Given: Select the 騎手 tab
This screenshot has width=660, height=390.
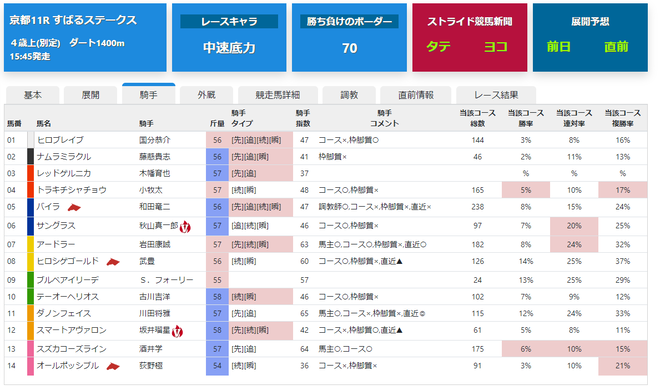Looking at the screenshot, I should click(x=149, y=94).
